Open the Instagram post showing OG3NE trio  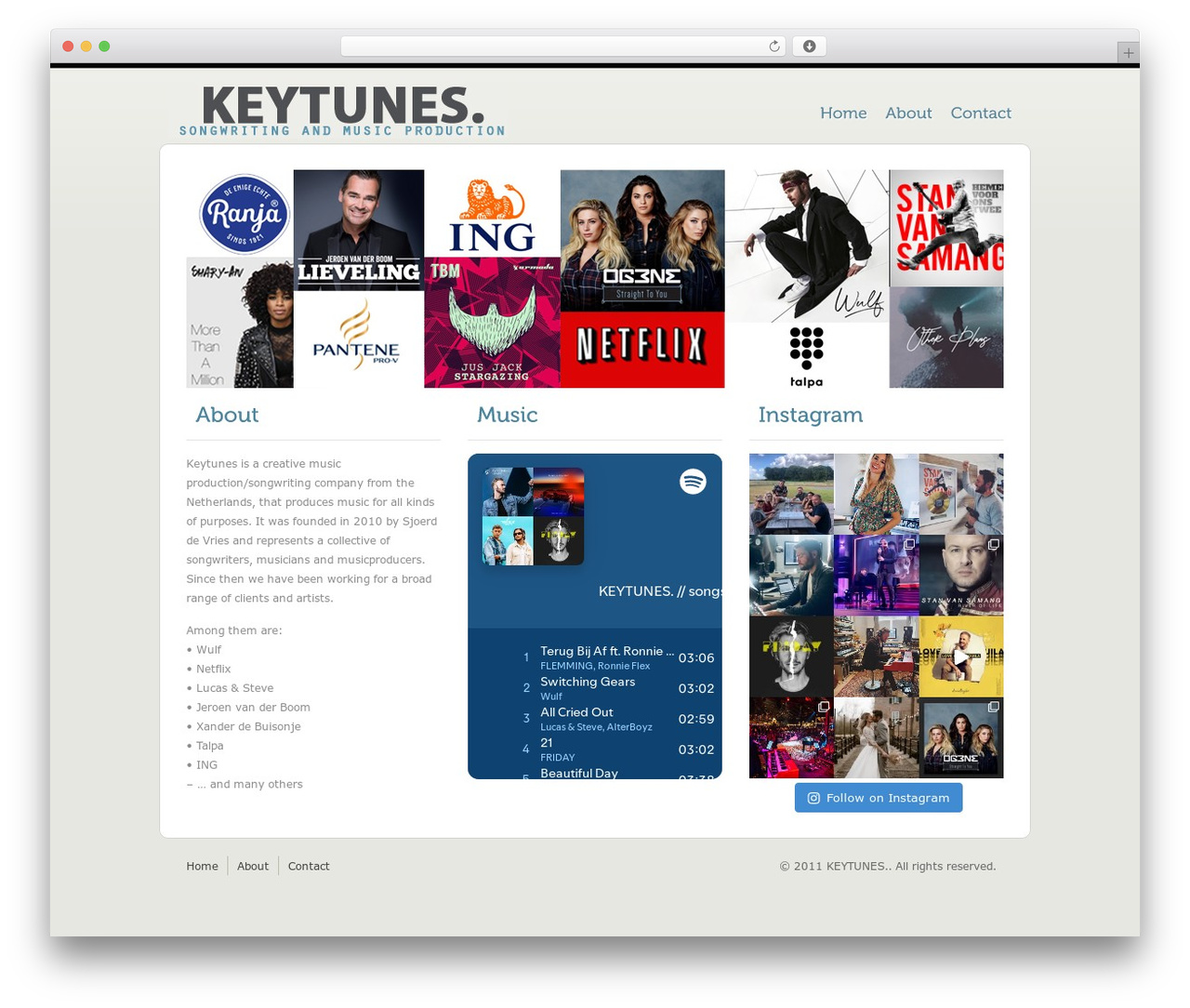(961, 737)
